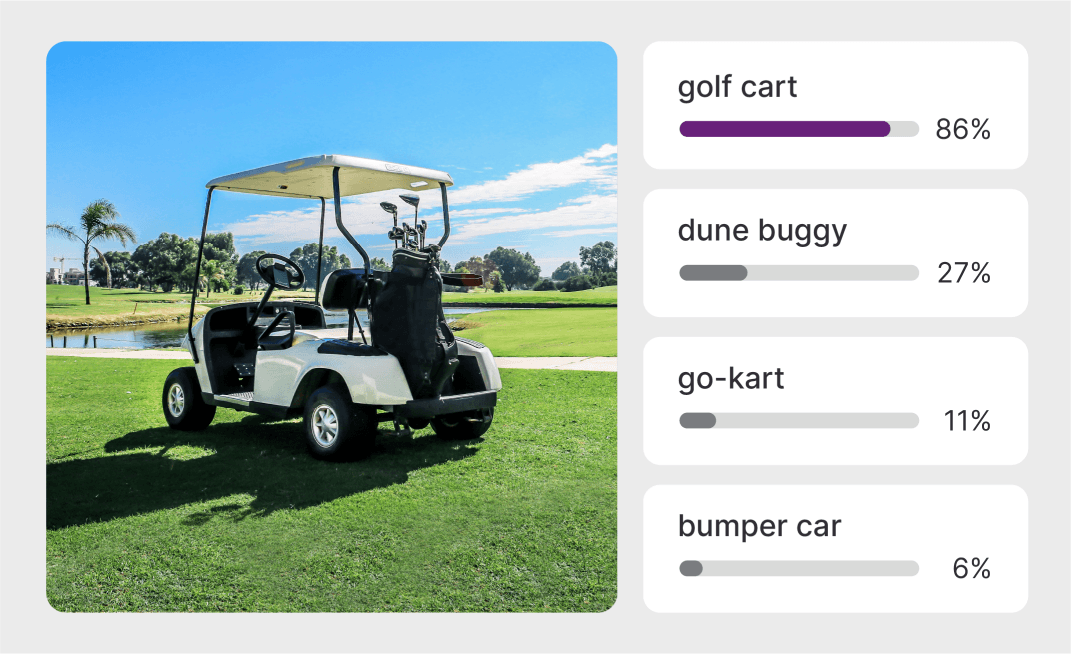
Task: Click the 6% confidence value
Action: point(971,569)
